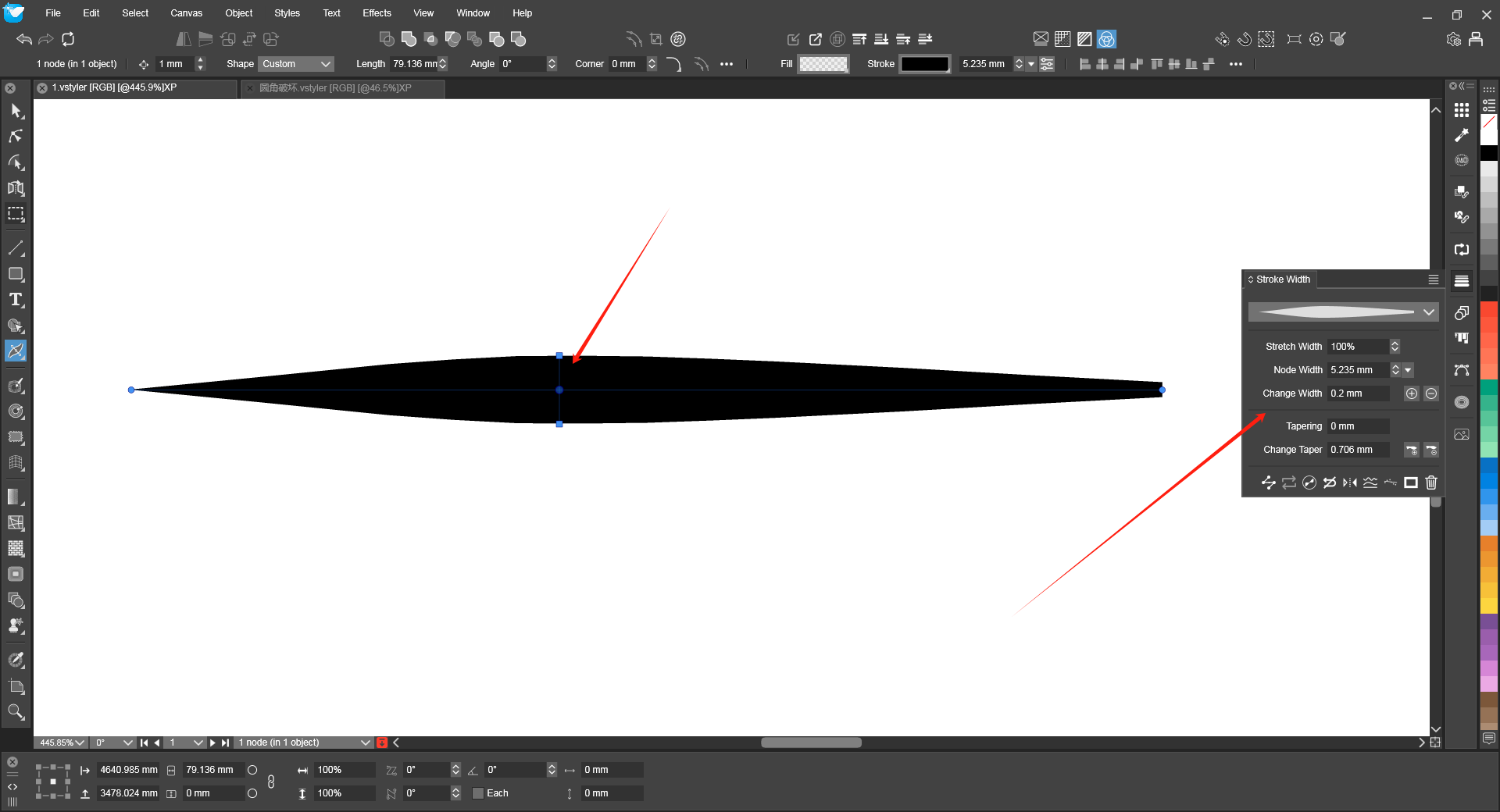
Task: Open the Stroke Width panel options menu
Action: point(1433,280)
